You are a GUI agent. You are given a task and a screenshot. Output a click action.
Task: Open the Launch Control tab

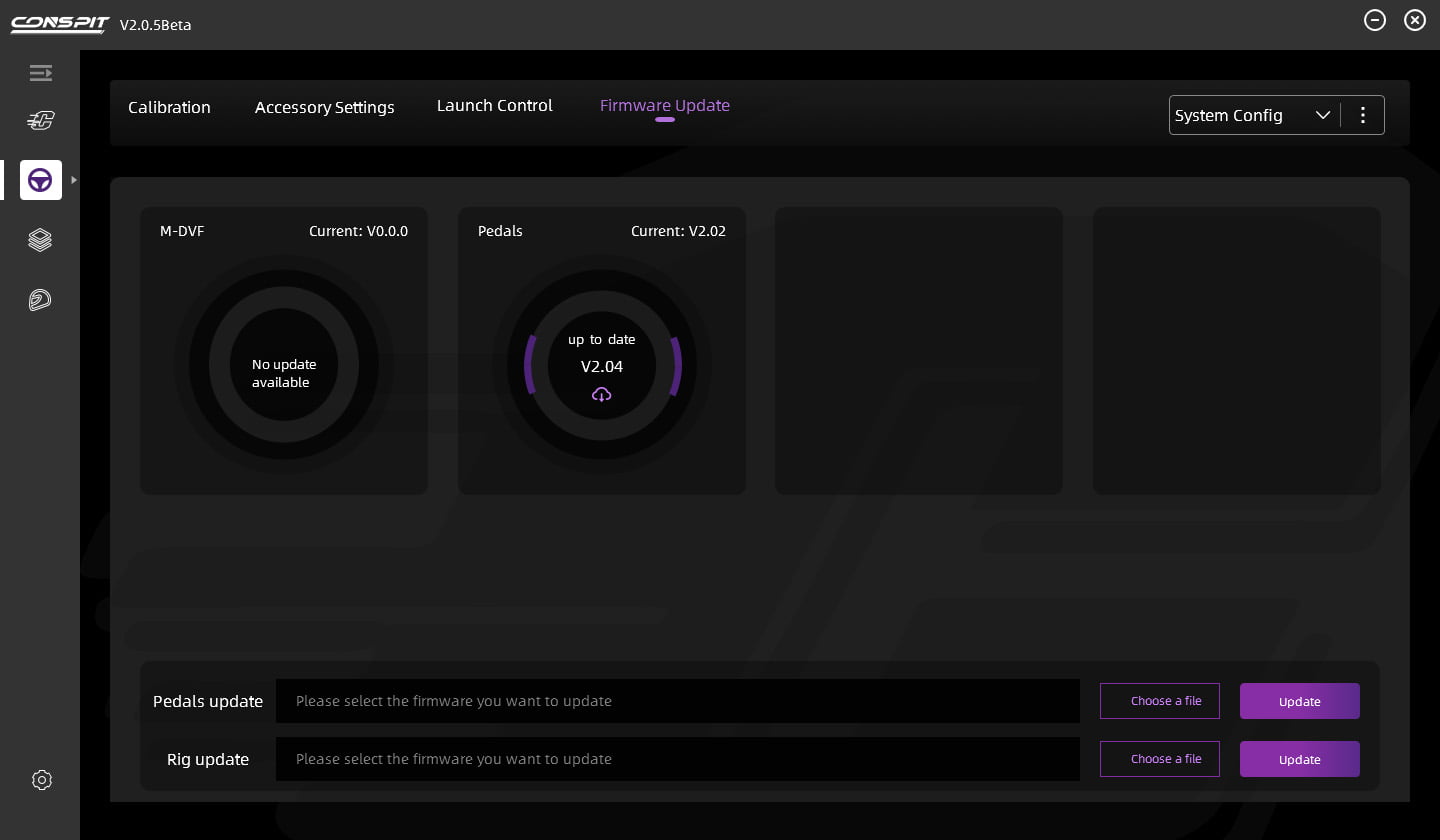tap(494, 106)
